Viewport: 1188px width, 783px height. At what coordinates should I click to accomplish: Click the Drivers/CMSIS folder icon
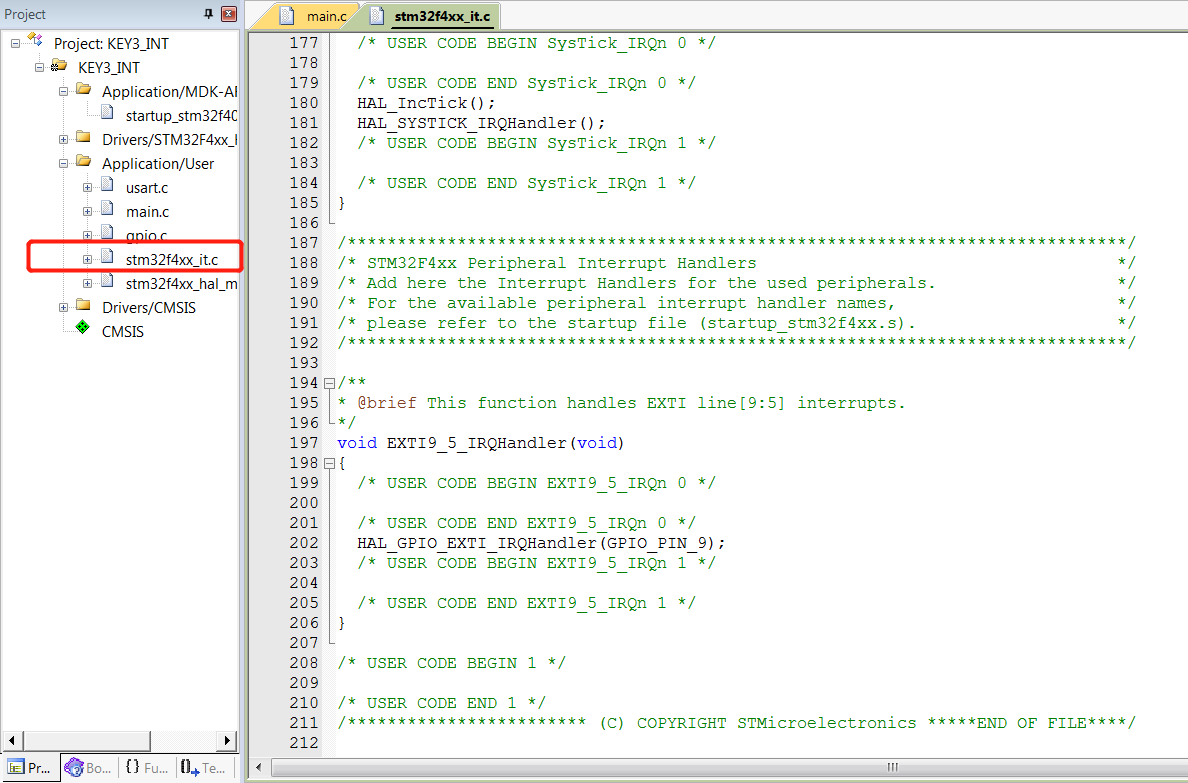pos(83,306)
